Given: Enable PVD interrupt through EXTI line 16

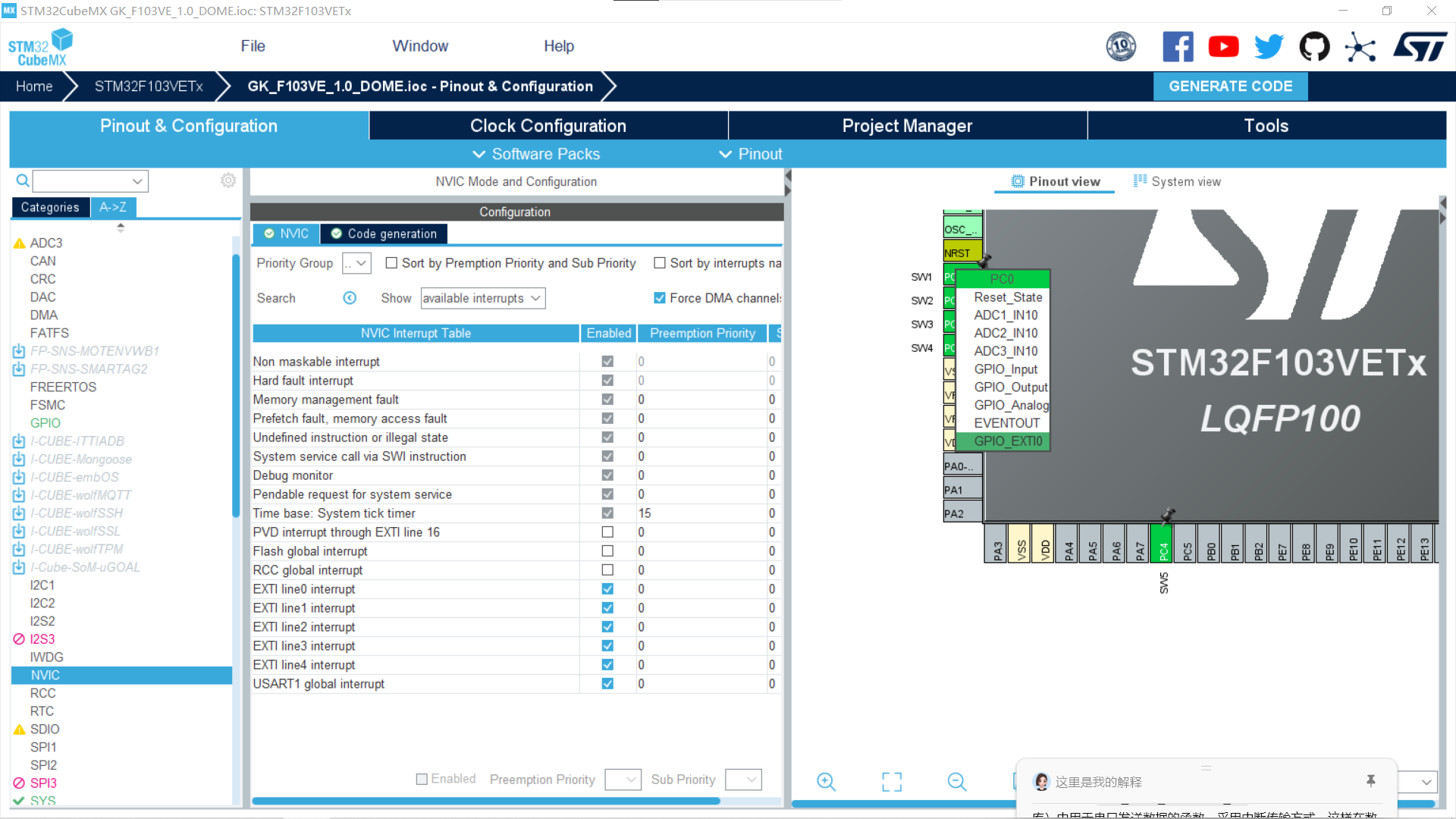Looking at the screenshot, I should coord(607,532).
